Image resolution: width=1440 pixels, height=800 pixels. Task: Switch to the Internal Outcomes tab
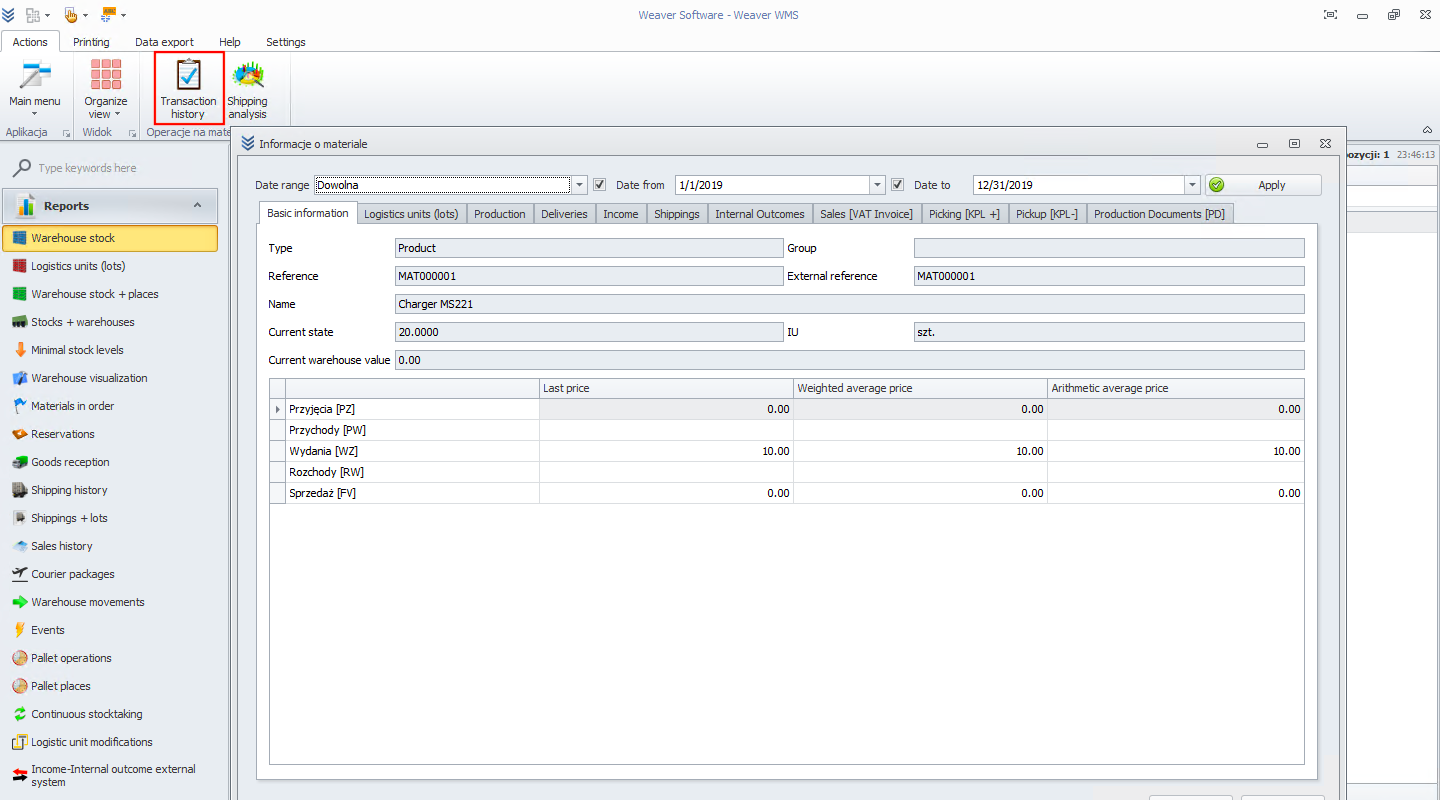tap(760, 214)
